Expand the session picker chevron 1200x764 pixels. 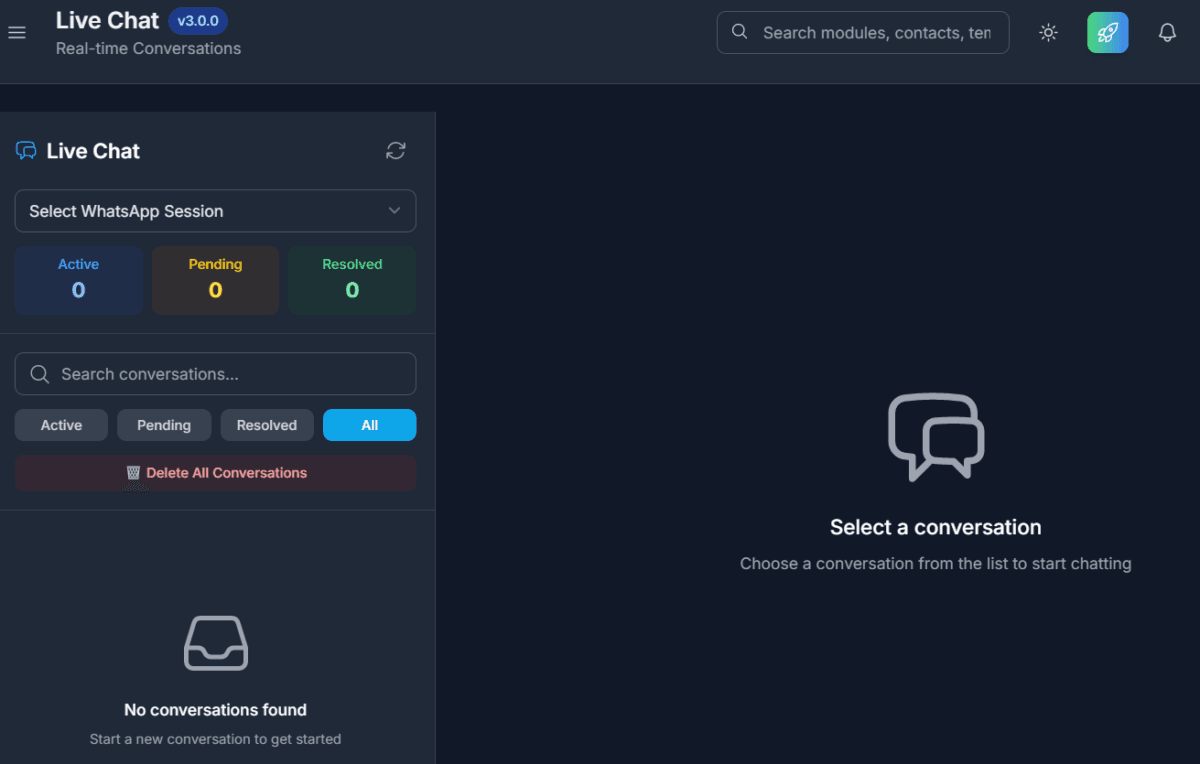[x=394, y=211]
